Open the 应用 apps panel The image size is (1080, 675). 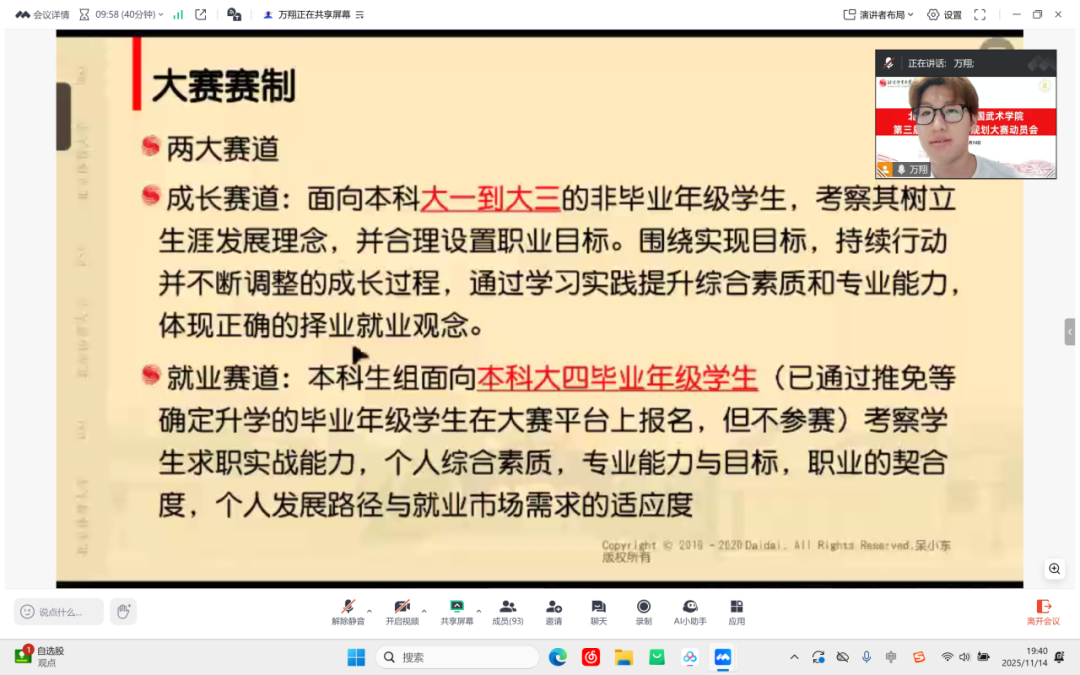pyautogui.click(x=737, y=610)
